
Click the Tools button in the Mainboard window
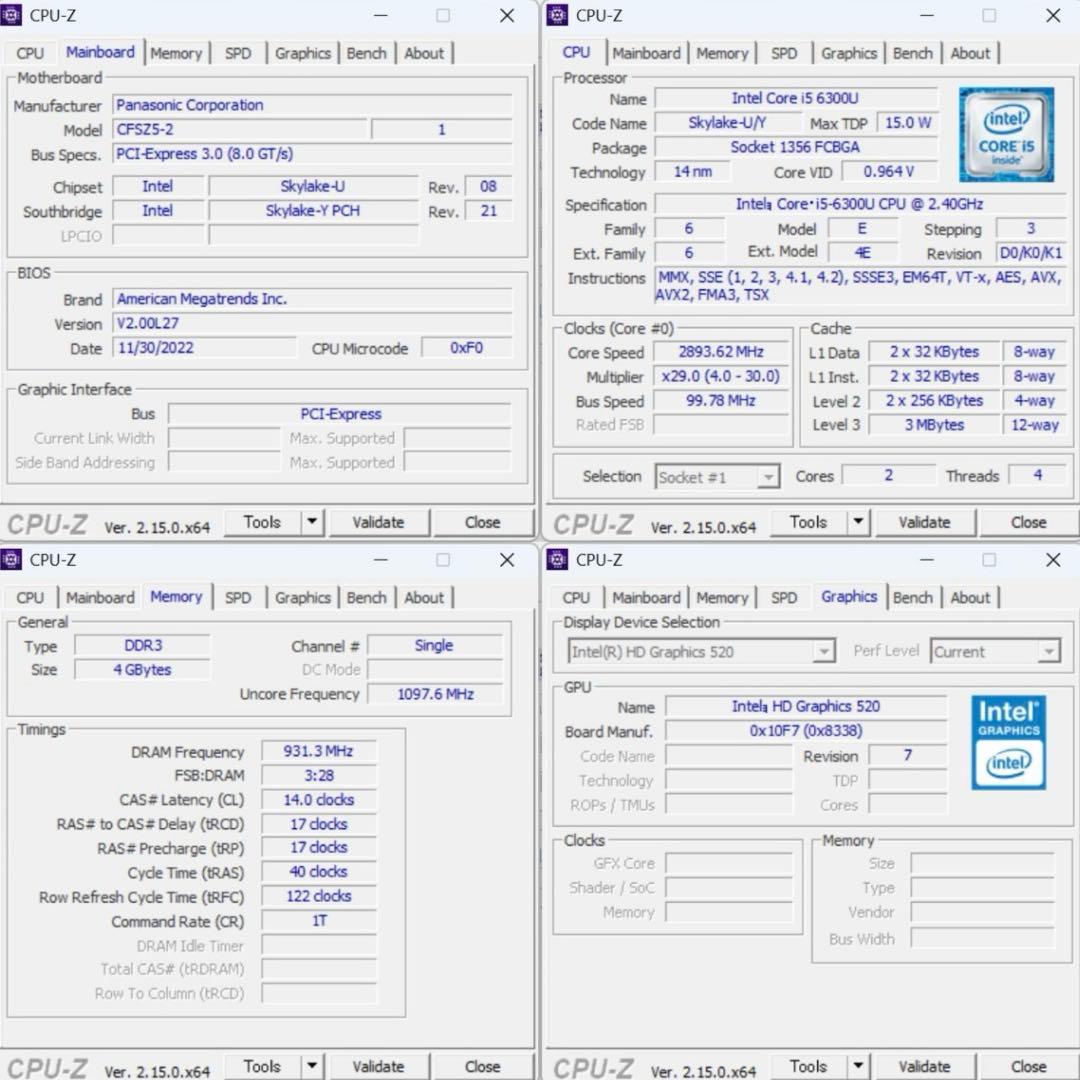click(262, 522)
